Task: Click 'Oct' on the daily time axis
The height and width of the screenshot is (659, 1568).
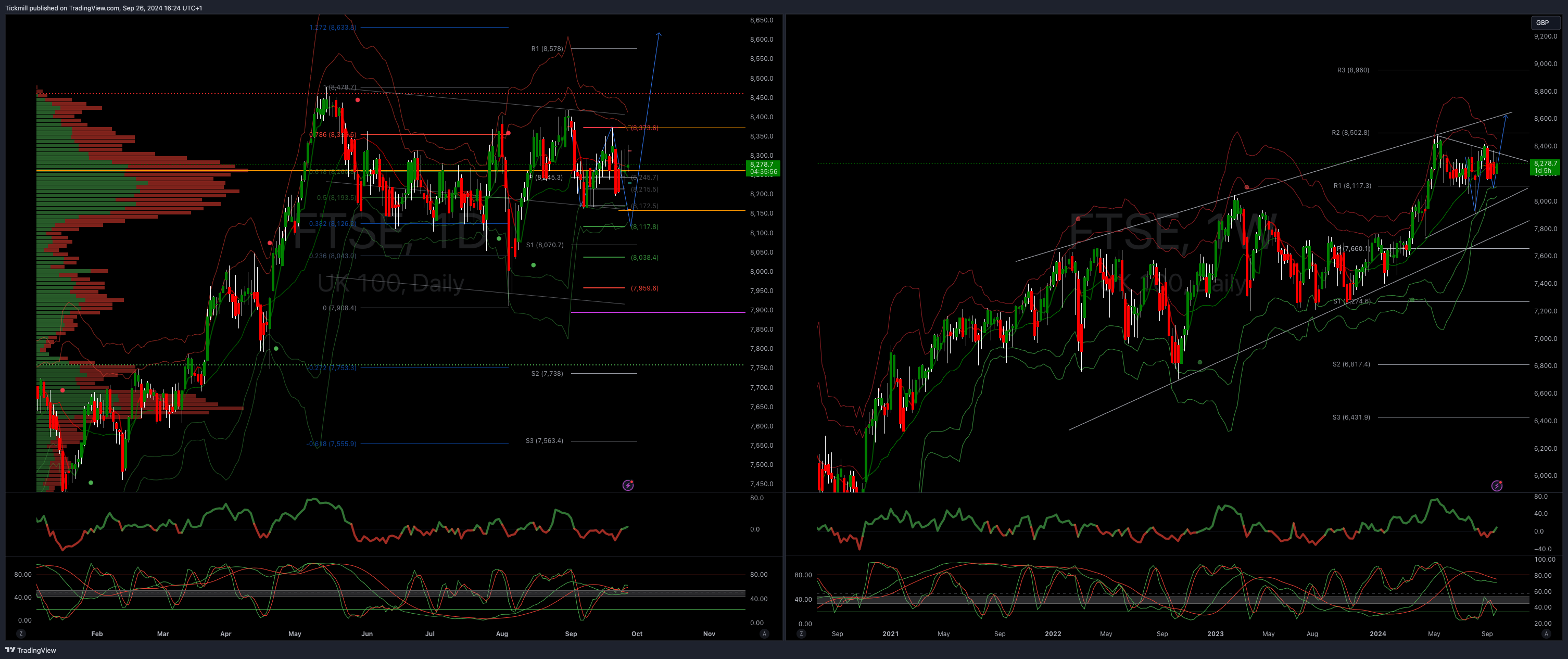Action: (x=637, y=633)
